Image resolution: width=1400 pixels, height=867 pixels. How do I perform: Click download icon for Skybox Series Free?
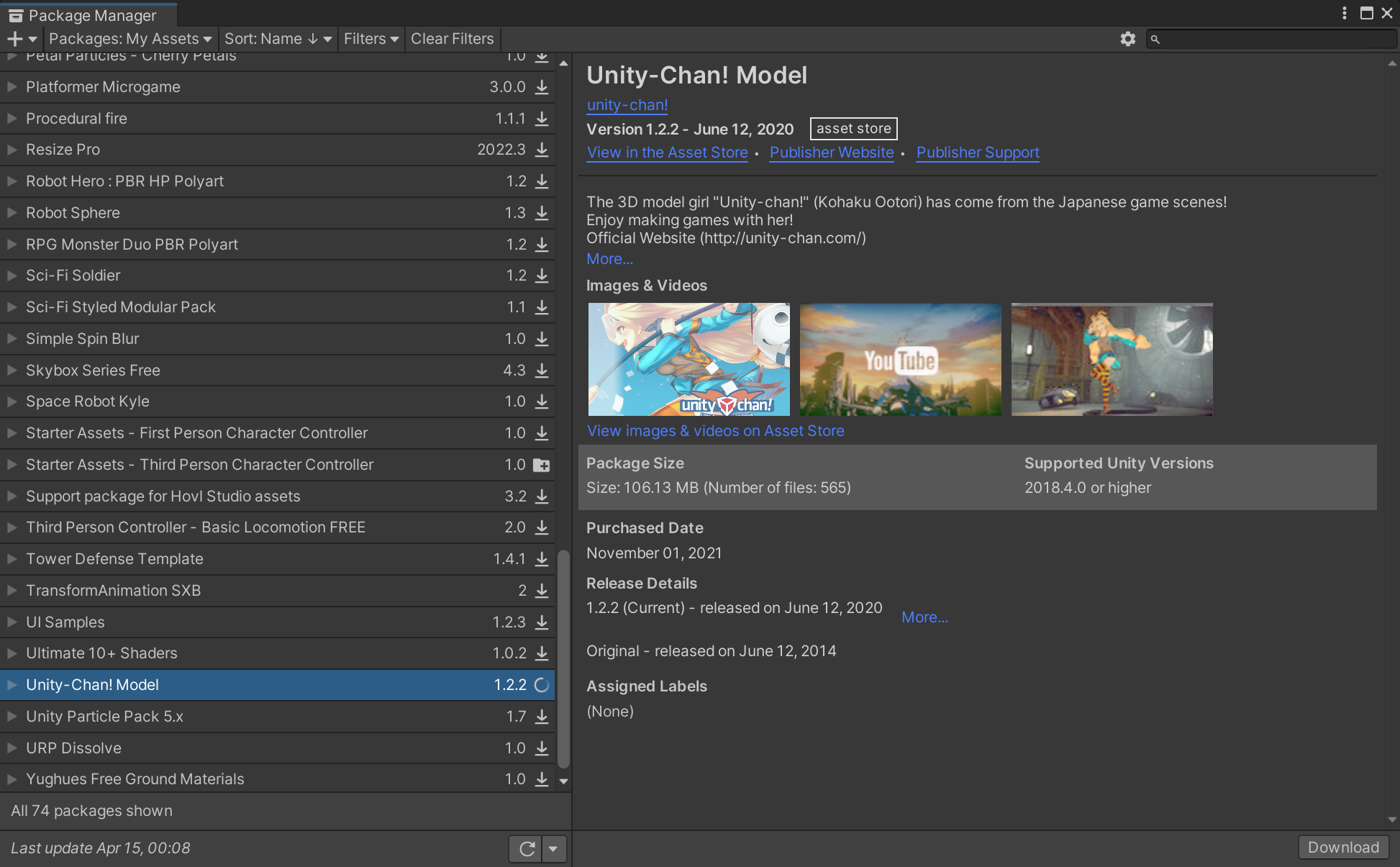(542, 371)
